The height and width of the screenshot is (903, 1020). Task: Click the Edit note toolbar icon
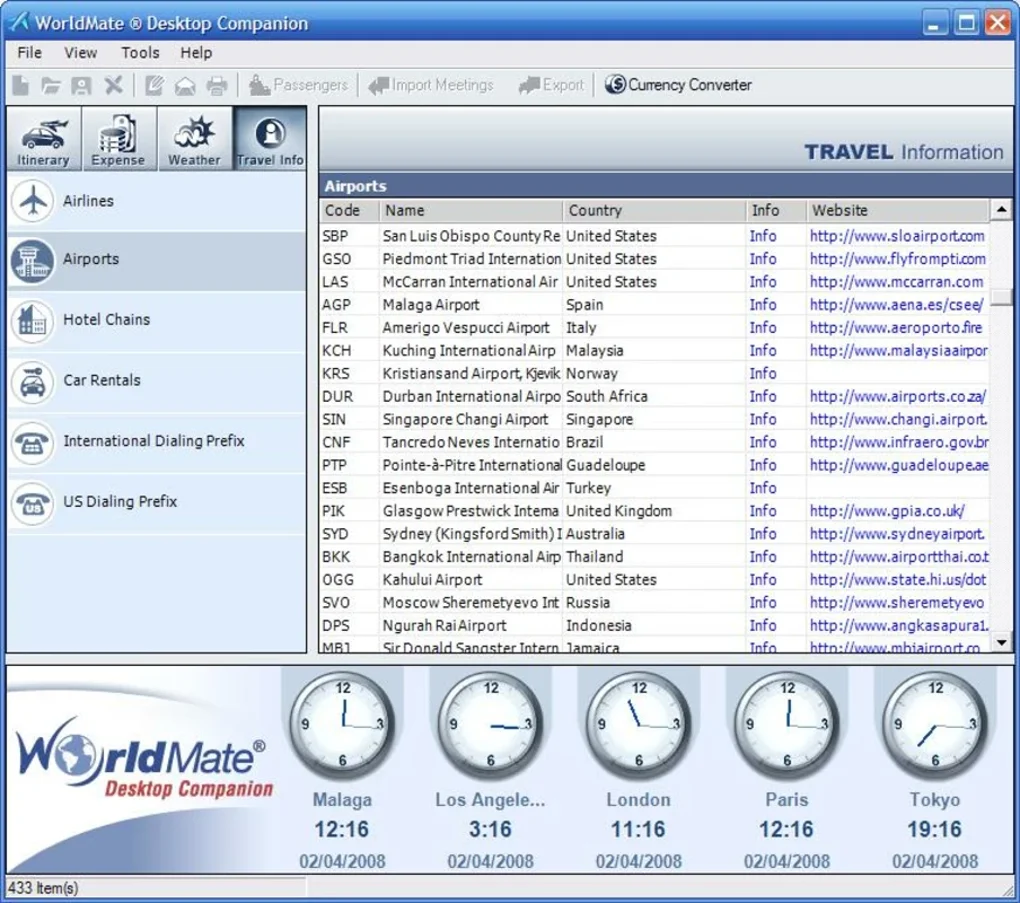(154, 85)
